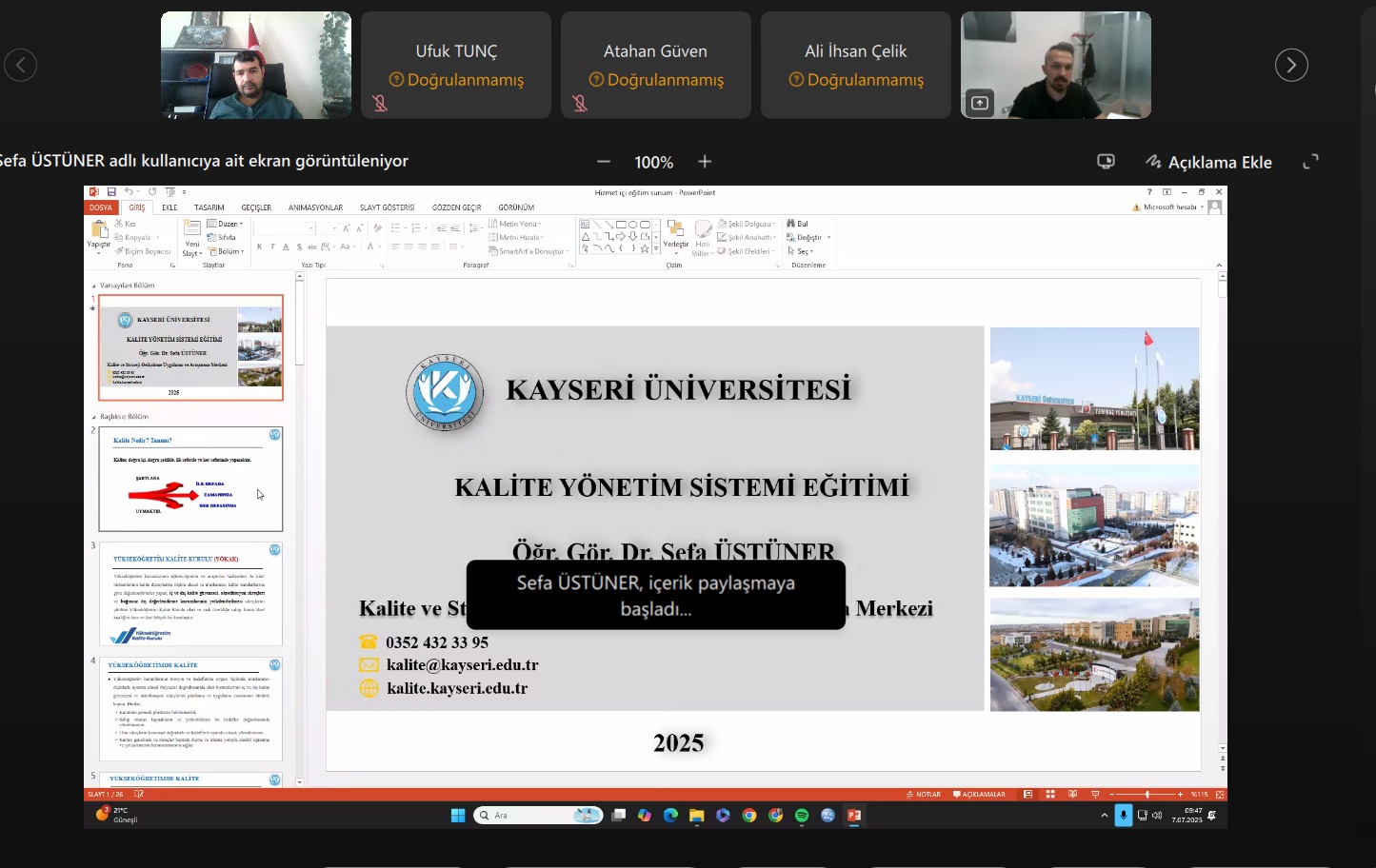Open Slide Sorter view from the status bar
This screenshot has height=868, width=1376.
(x=1050, y=794)
